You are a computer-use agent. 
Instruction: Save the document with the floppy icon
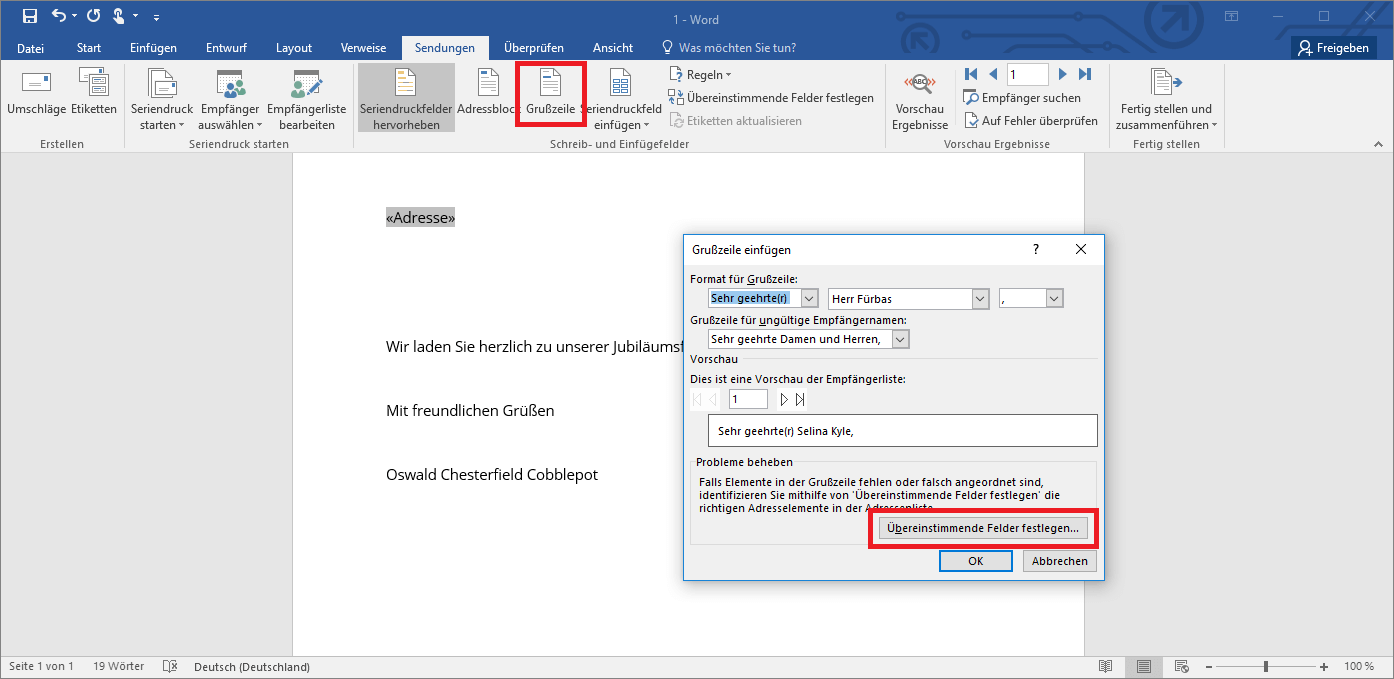click(x=30, y=16)
